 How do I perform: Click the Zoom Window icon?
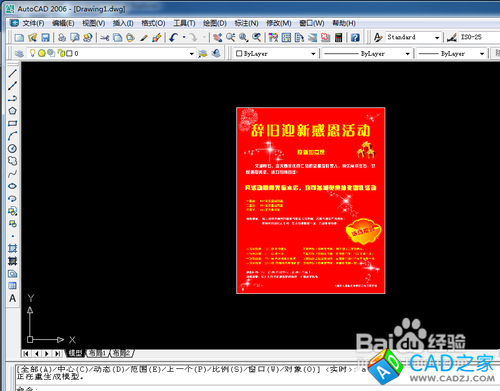244,37
